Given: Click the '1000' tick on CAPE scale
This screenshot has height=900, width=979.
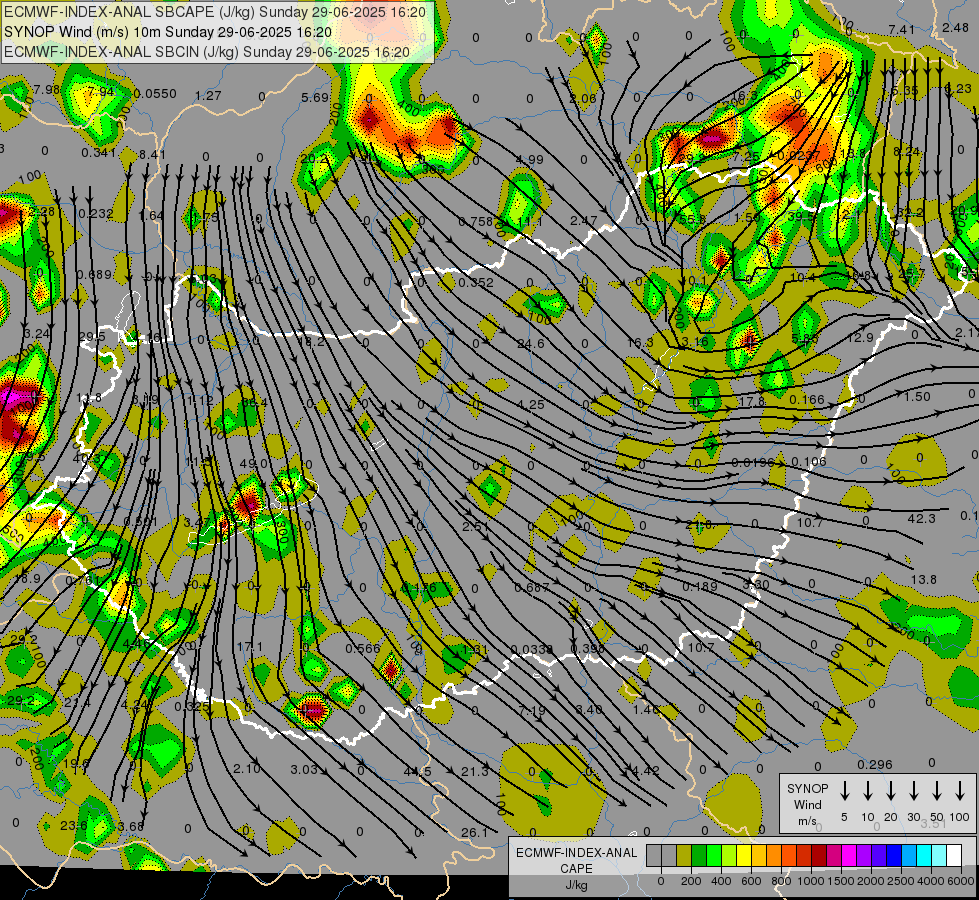Looking at the screenshot, I should (810, 881).
